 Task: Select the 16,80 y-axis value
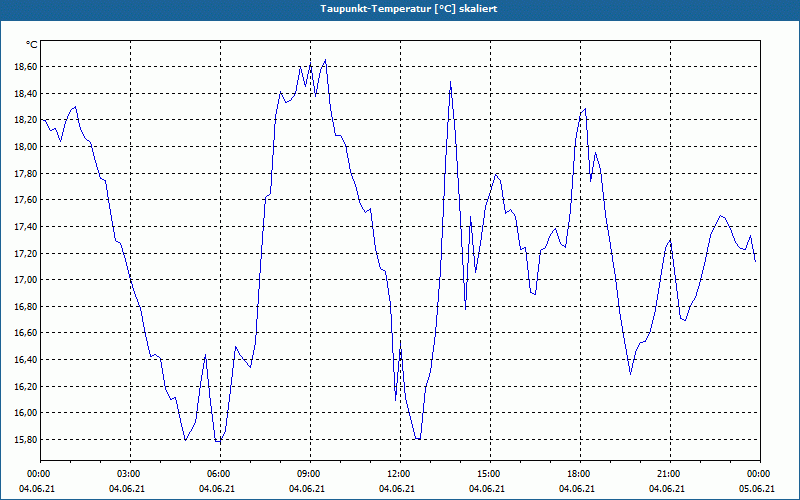tap(27, 307)
